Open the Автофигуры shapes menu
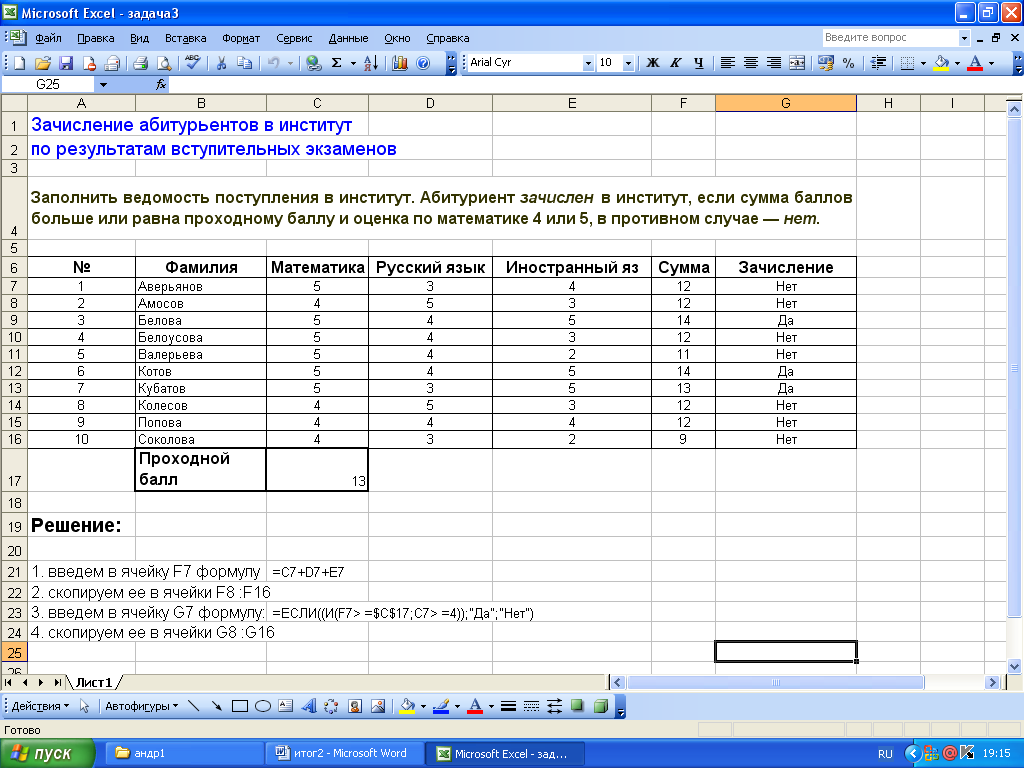The width and height of the screenshot is (1024, 768). [142, 706]
